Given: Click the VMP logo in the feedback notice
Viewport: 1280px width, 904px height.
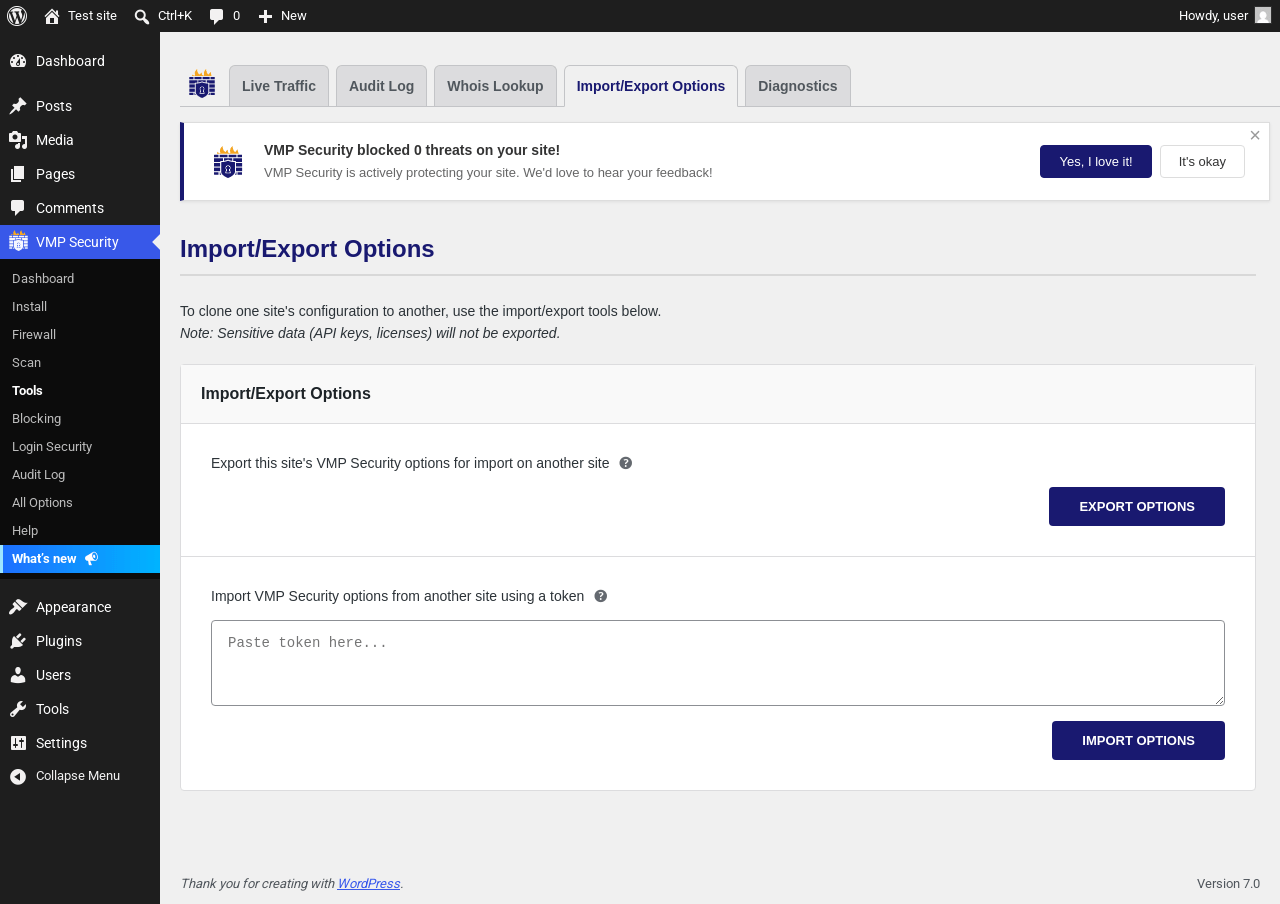Looking at the screenshot, I should click(228, 162).
